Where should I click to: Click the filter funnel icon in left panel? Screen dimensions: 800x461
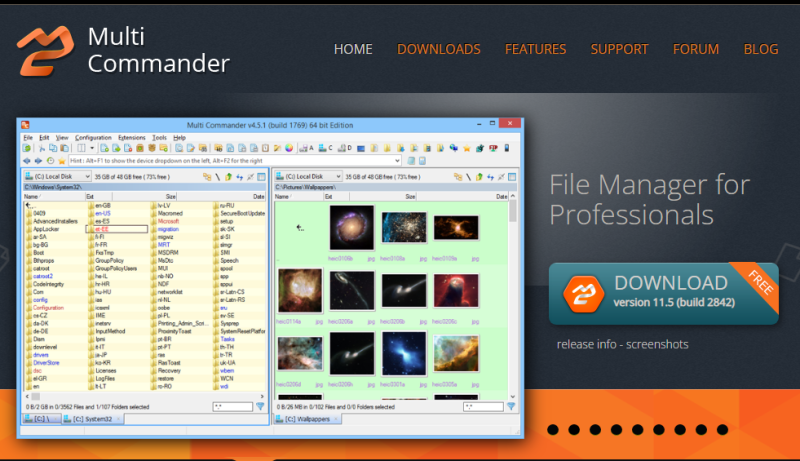point(260,407)
